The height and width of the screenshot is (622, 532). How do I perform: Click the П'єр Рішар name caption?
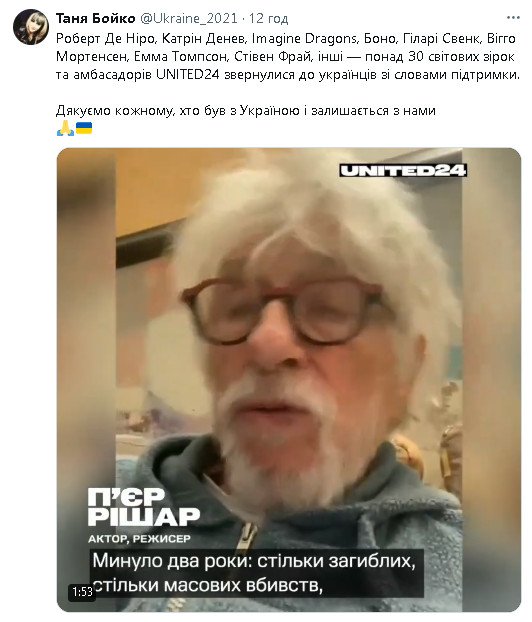click(144, 507)
